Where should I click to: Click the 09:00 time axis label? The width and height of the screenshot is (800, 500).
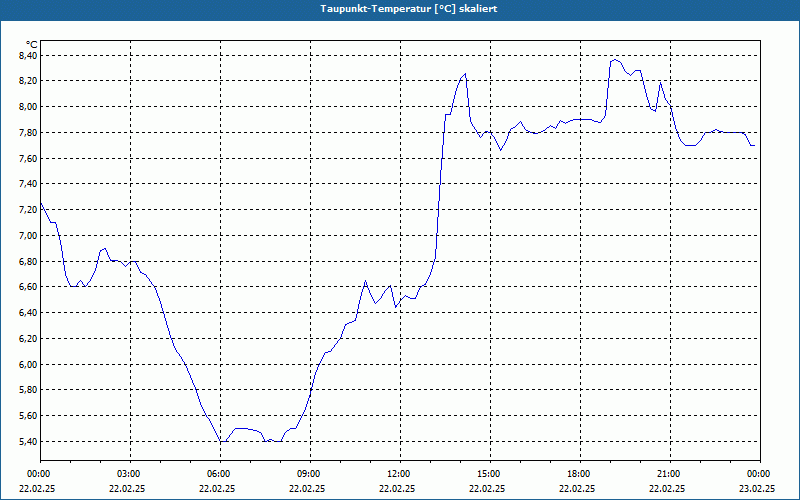coord(310,474)
